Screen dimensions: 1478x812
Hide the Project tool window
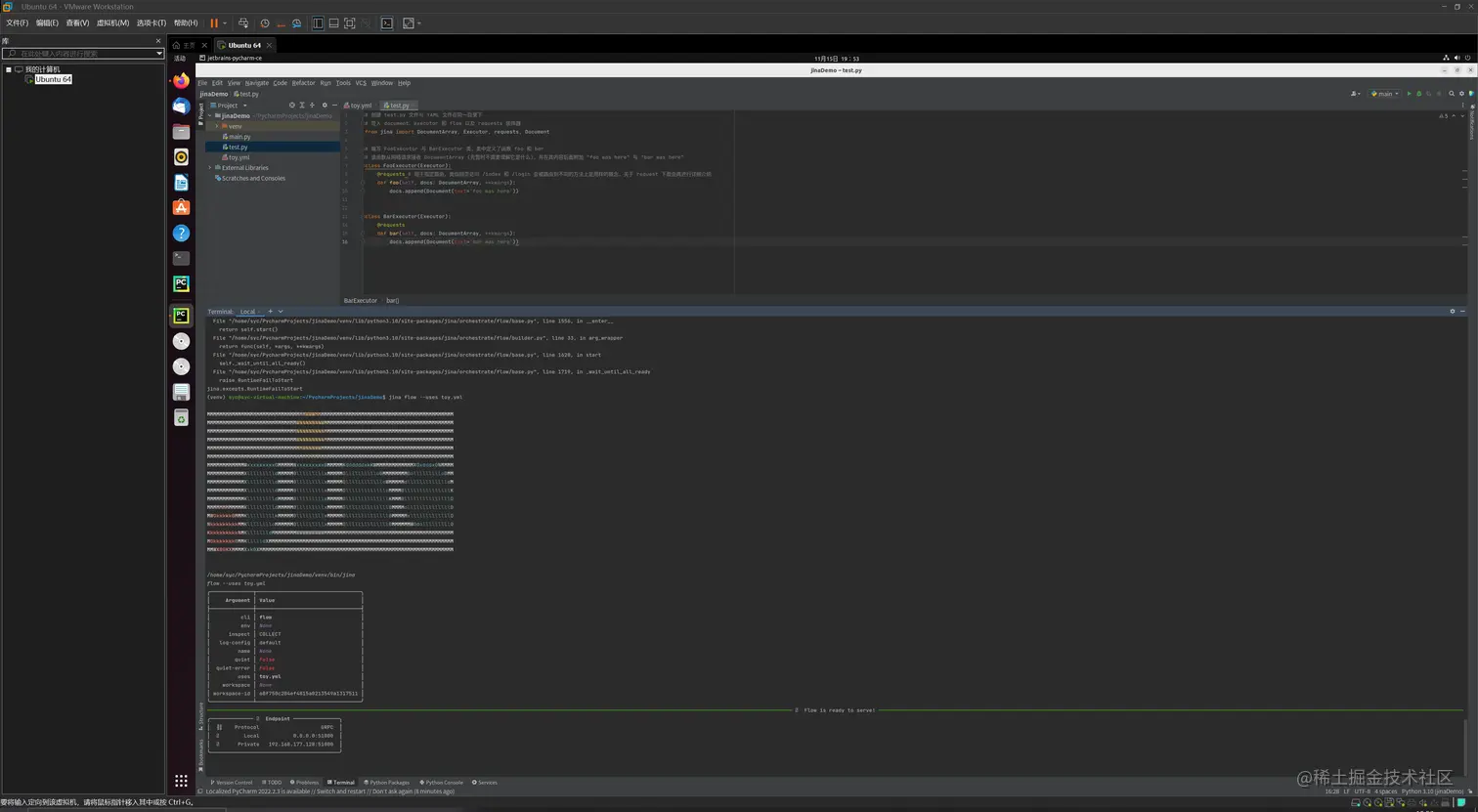tap(334, 106)
